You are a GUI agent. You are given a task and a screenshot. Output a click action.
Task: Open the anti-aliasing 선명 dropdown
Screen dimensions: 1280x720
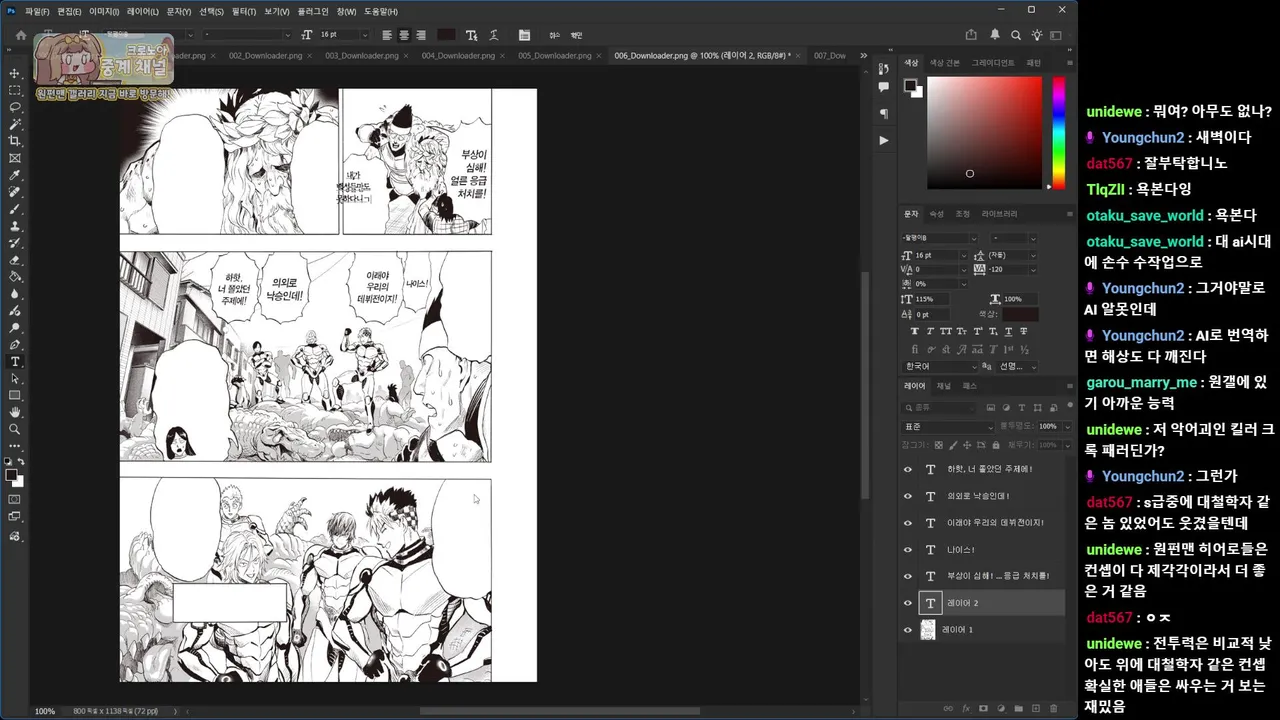(1018, 366)
